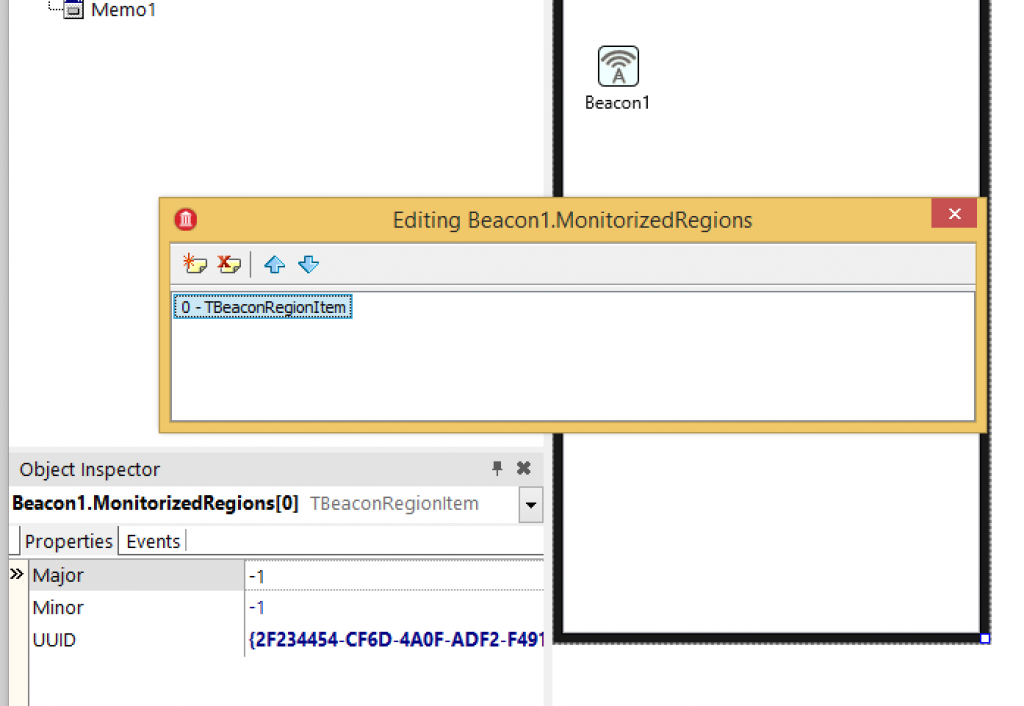
Task: Select the Memo1 component icon
Action: [x=74, y=9]
